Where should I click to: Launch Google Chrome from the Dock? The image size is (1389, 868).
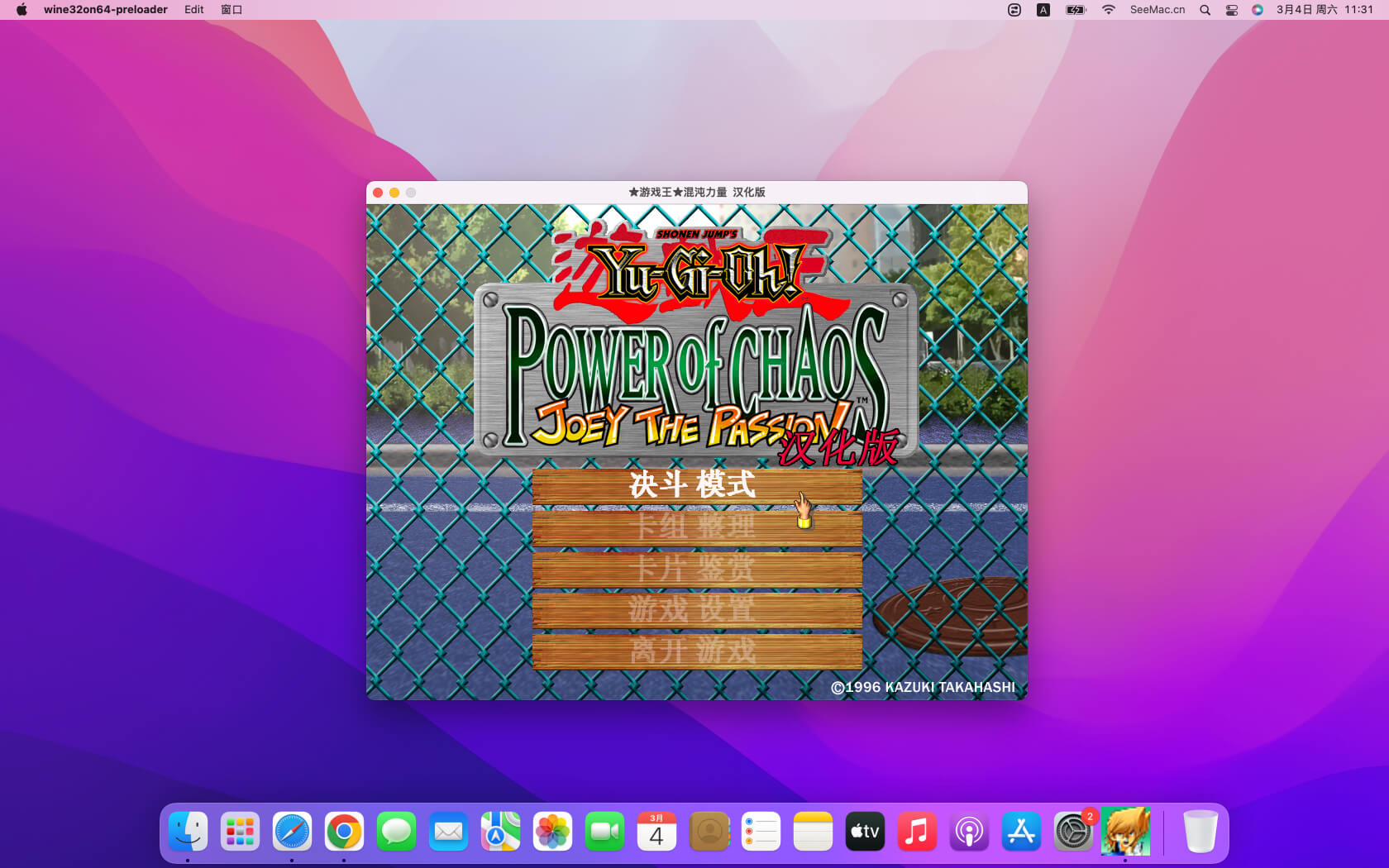coord(344,831)
